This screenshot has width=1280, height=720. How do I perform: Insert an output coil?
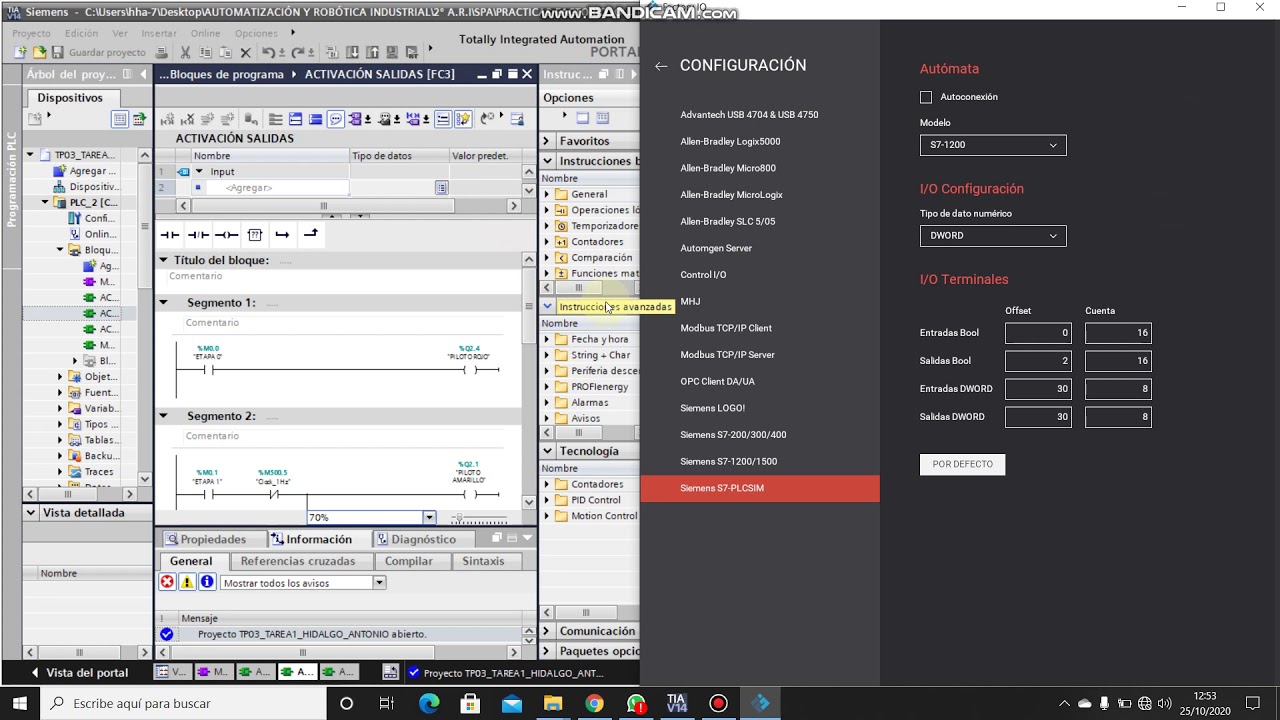coord(227,235)
